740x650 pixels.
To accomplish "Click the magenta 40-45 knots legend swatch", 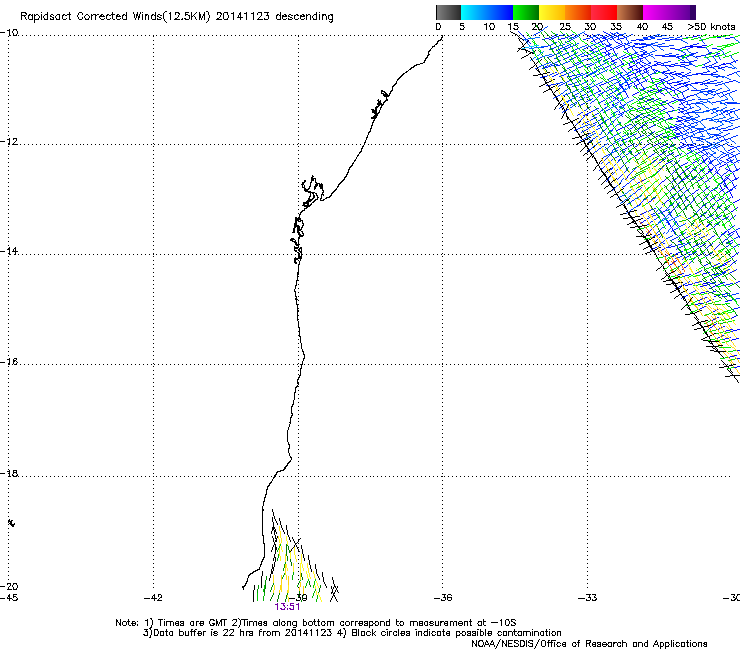I will coord(656,12).
